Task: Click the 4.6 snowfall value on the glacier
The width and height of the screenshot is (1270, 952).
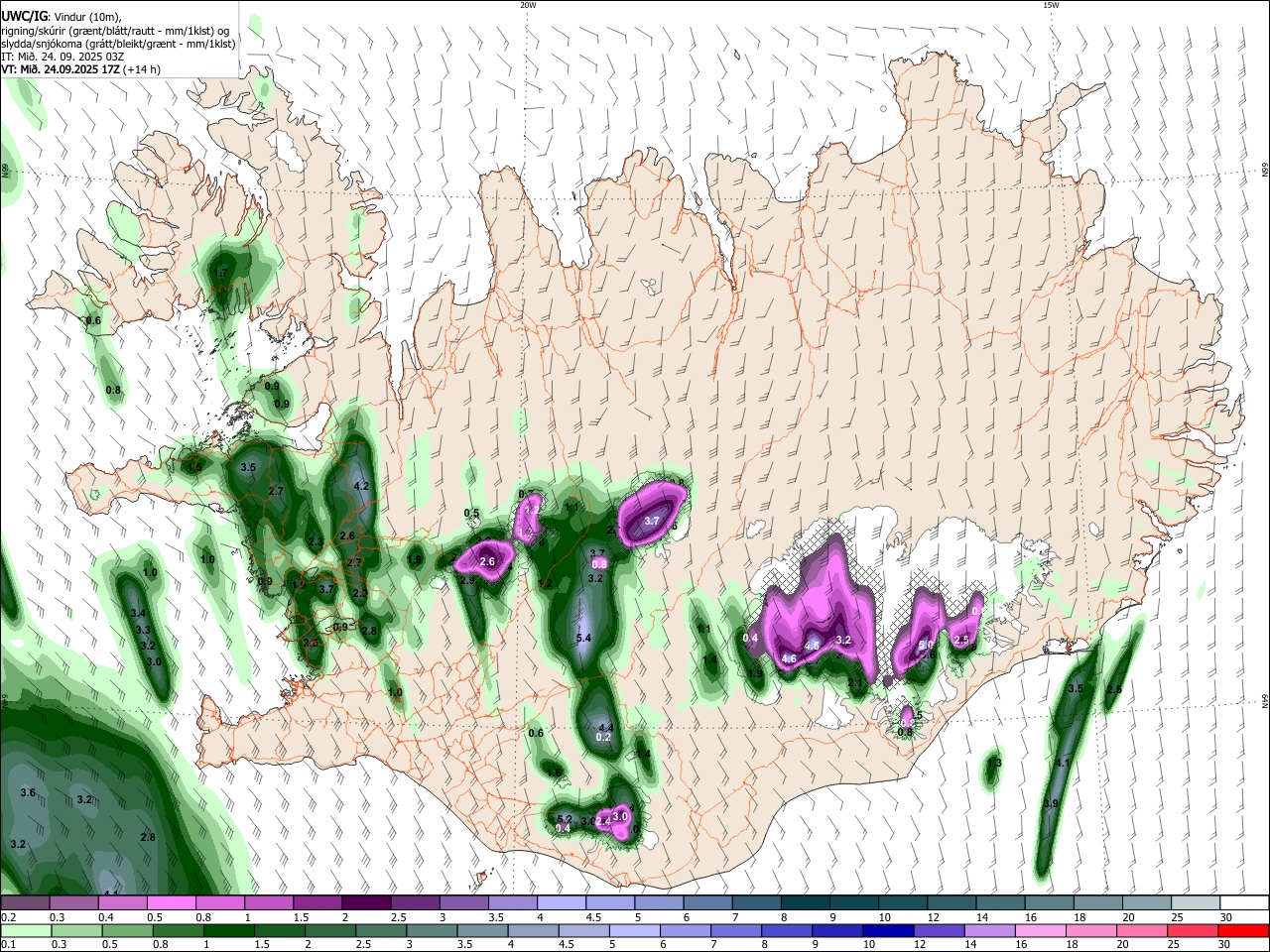Action: coord(790,658)
